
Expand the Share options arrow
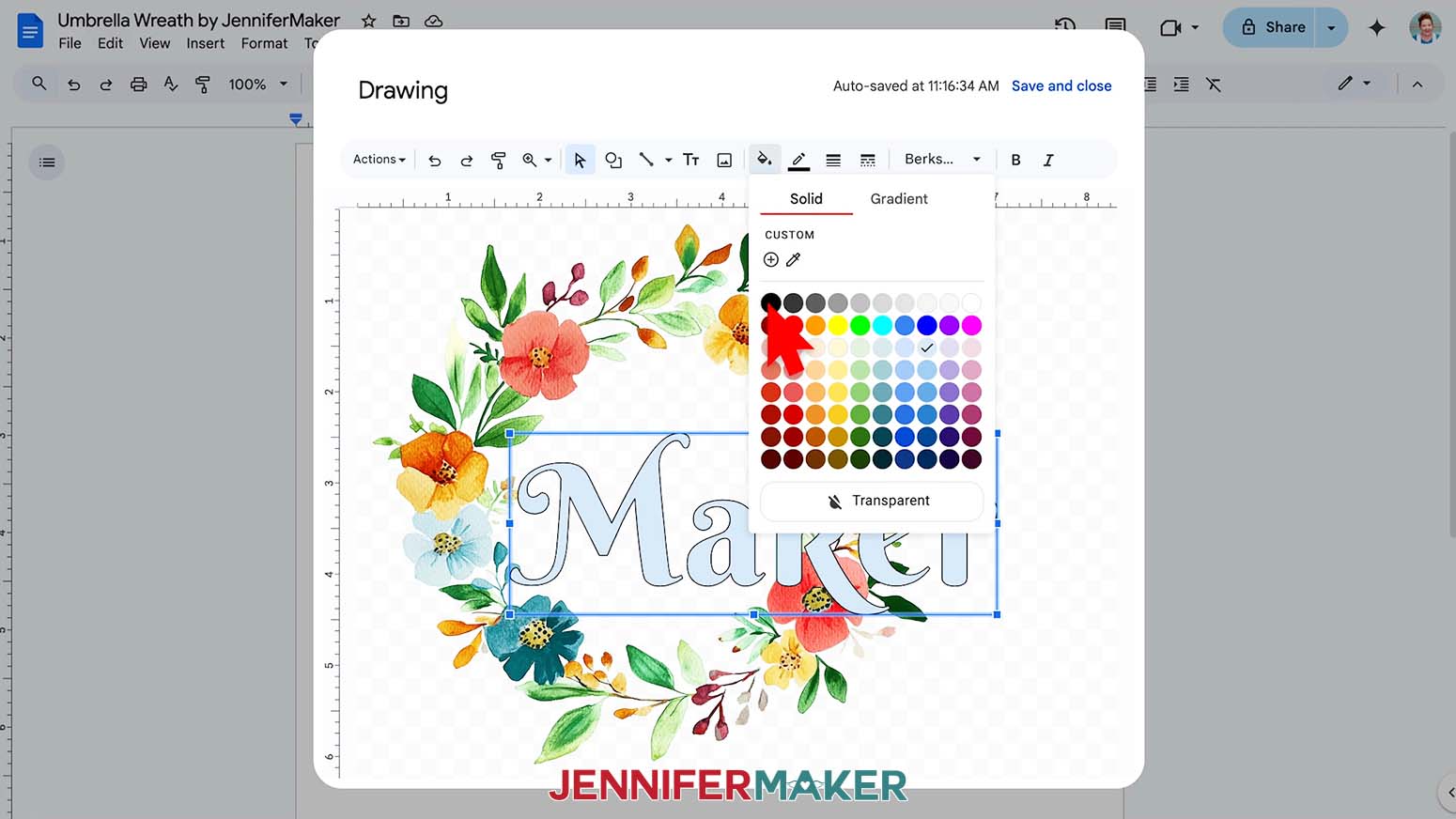click(x=1331, y=27)
